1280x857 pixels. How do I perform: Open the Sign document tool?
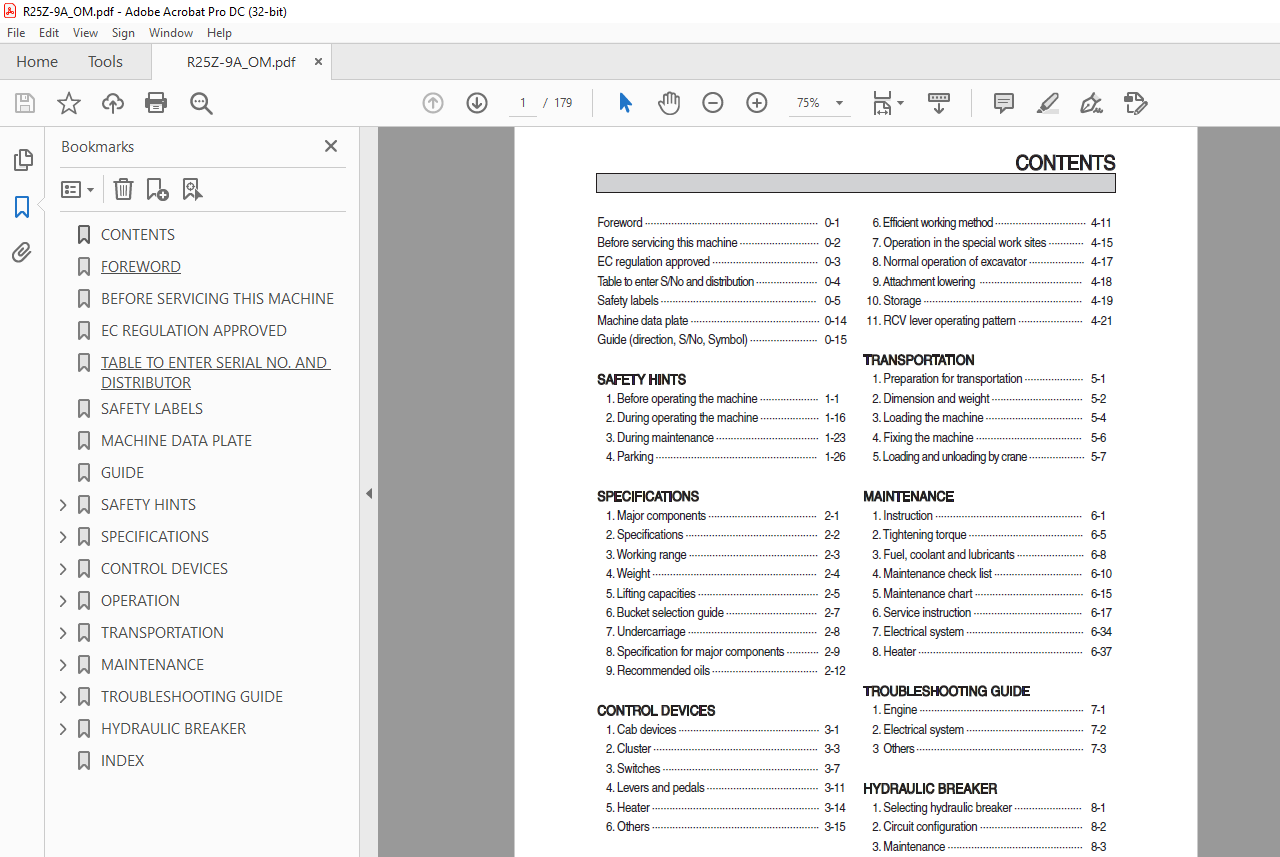1091,103
